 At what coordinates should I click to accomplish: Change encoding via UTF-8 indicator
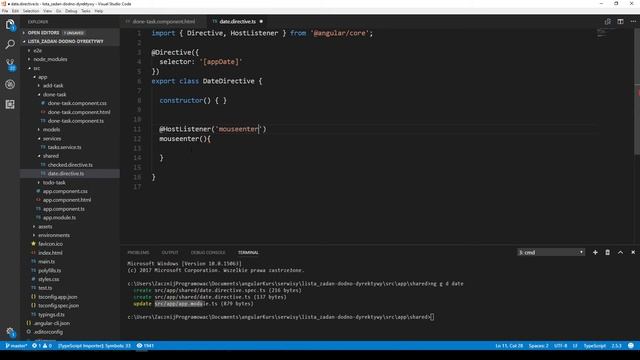coord(560,346)
